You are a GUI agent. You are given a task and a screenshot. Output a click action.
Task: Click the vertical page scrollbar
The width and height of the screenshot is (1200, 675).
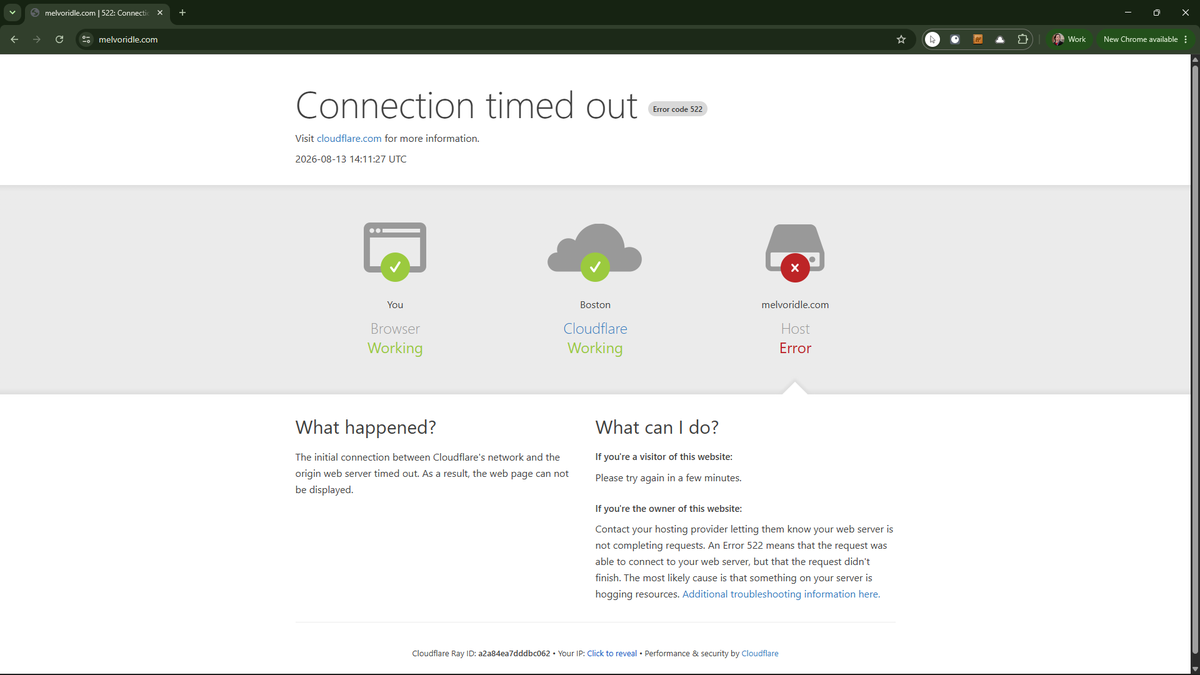point(1194,362)
